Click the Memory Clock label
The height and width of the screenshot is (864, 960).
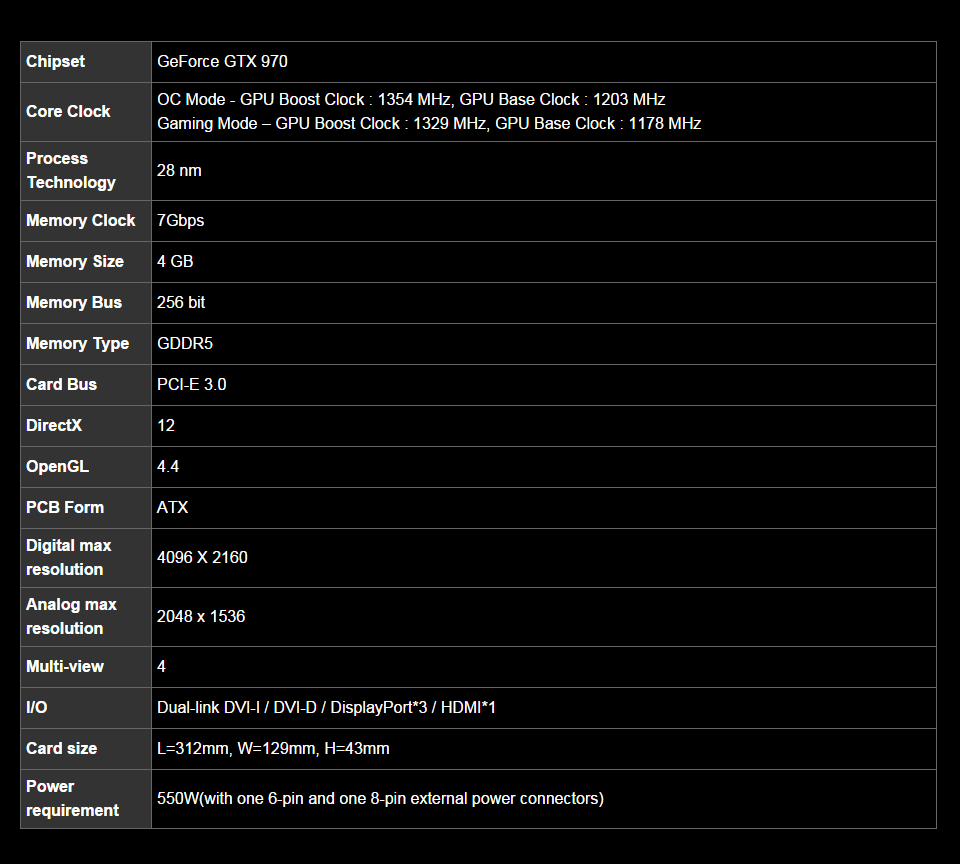[80, 220]
